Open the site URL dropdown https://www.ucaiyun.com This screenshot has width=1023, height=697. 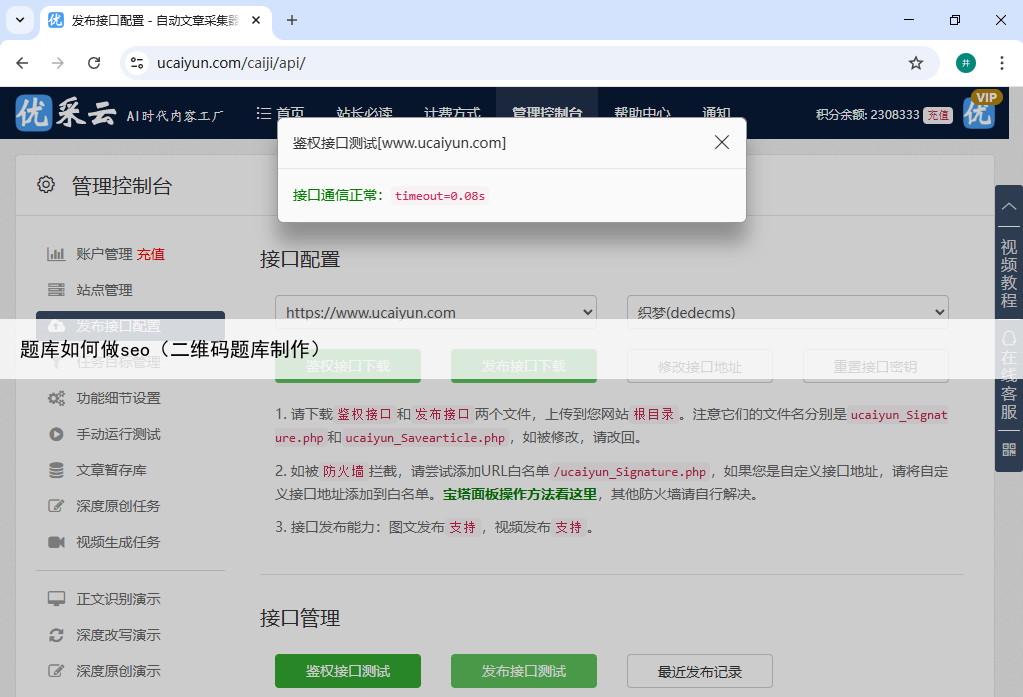(x=436, y=312)
